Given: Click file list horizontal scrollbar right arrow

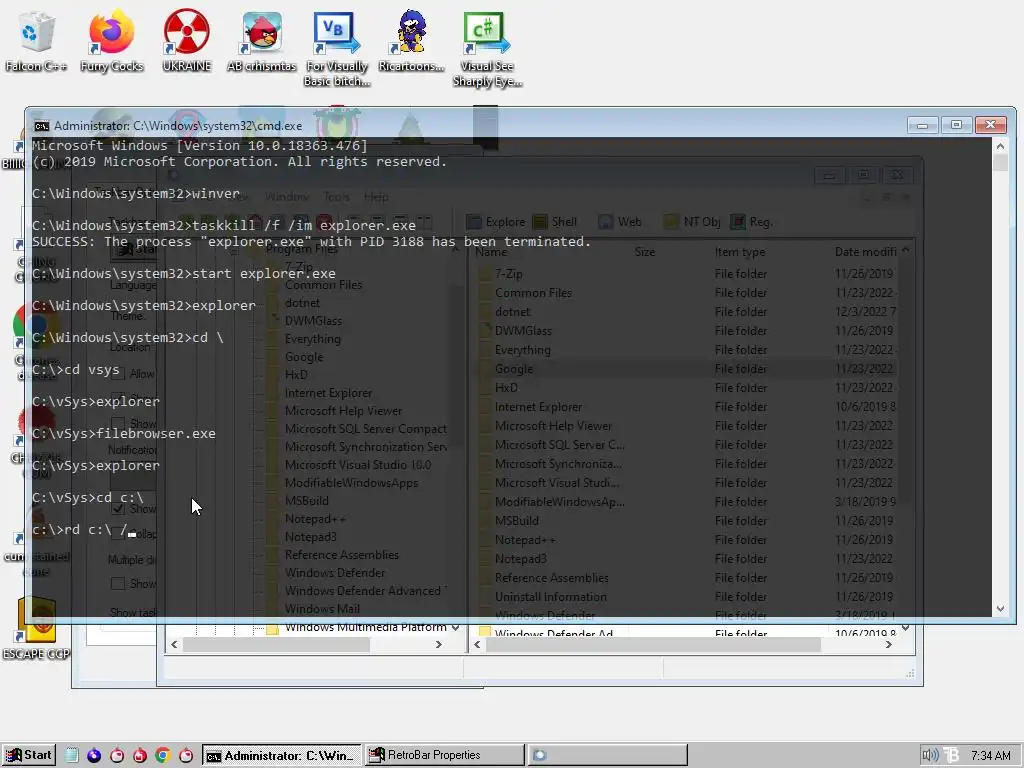Looking at the screenshot, I should [x=889, y=645].
